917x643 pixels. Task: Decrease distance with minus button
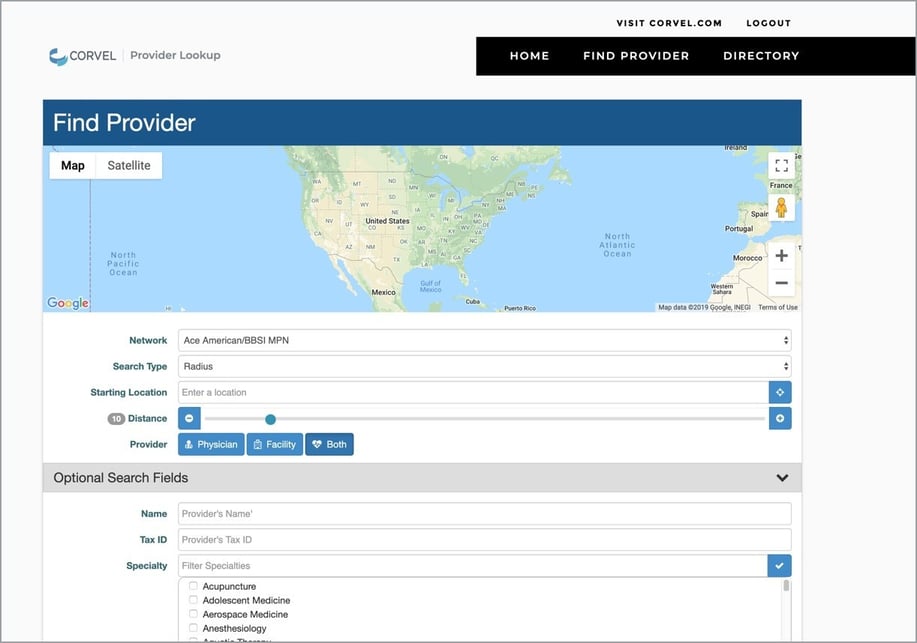click(189, 418)
